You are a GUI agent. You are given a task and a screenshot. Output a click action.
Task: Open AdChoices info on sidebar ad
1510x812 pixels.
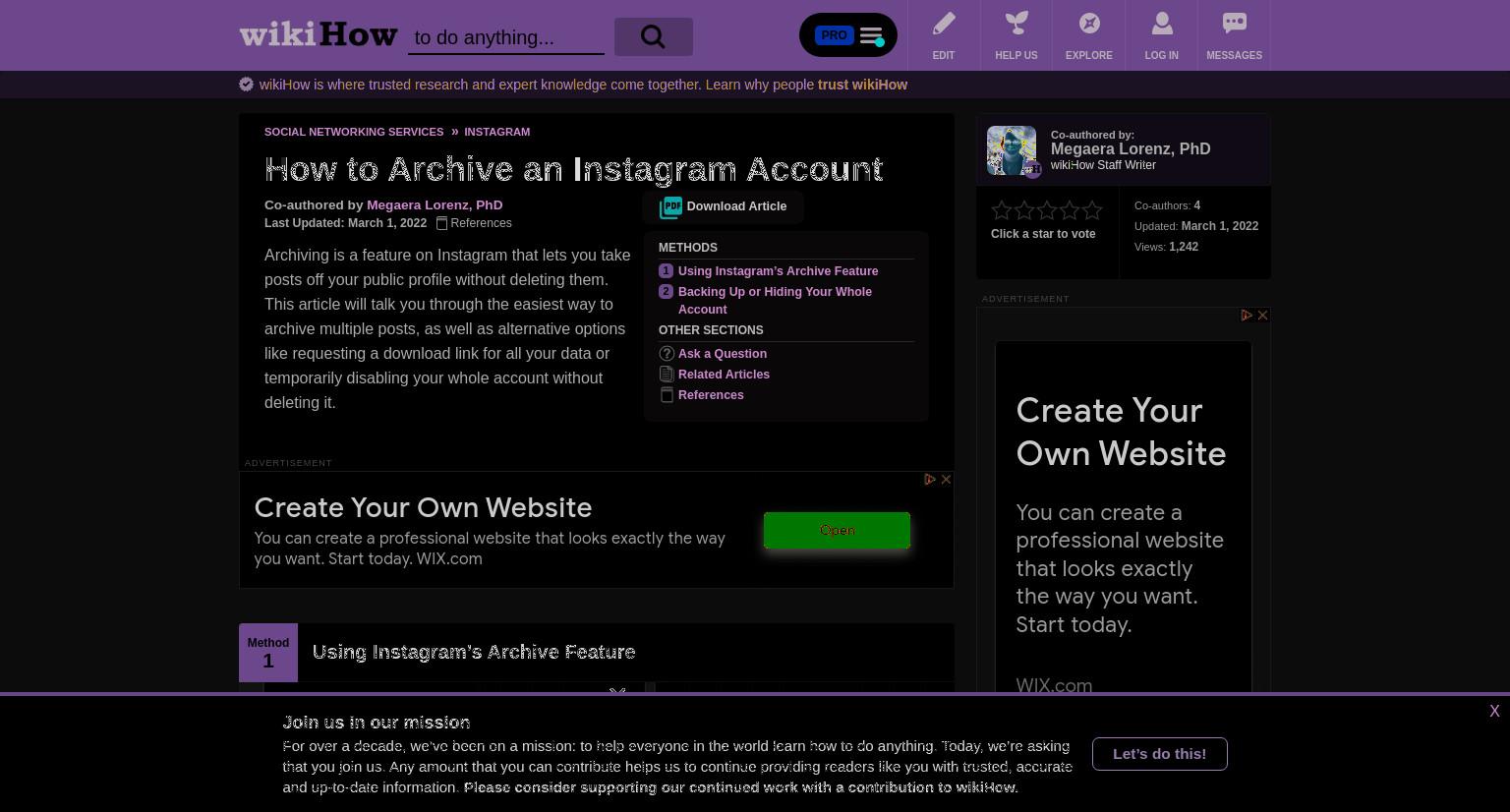click(x=1247, y=316)
